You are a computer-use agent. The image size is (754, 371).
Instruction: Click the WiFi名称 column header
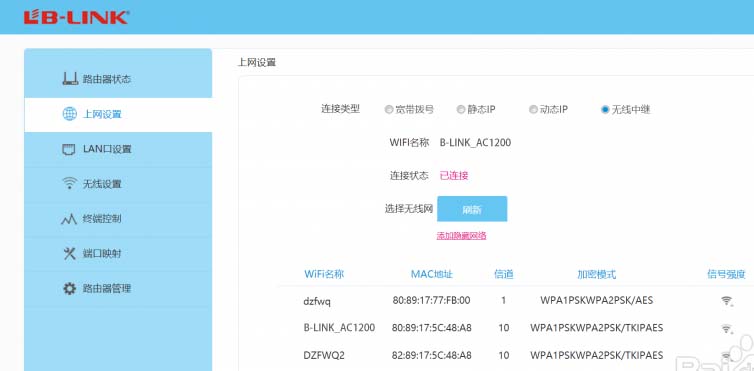324,274
